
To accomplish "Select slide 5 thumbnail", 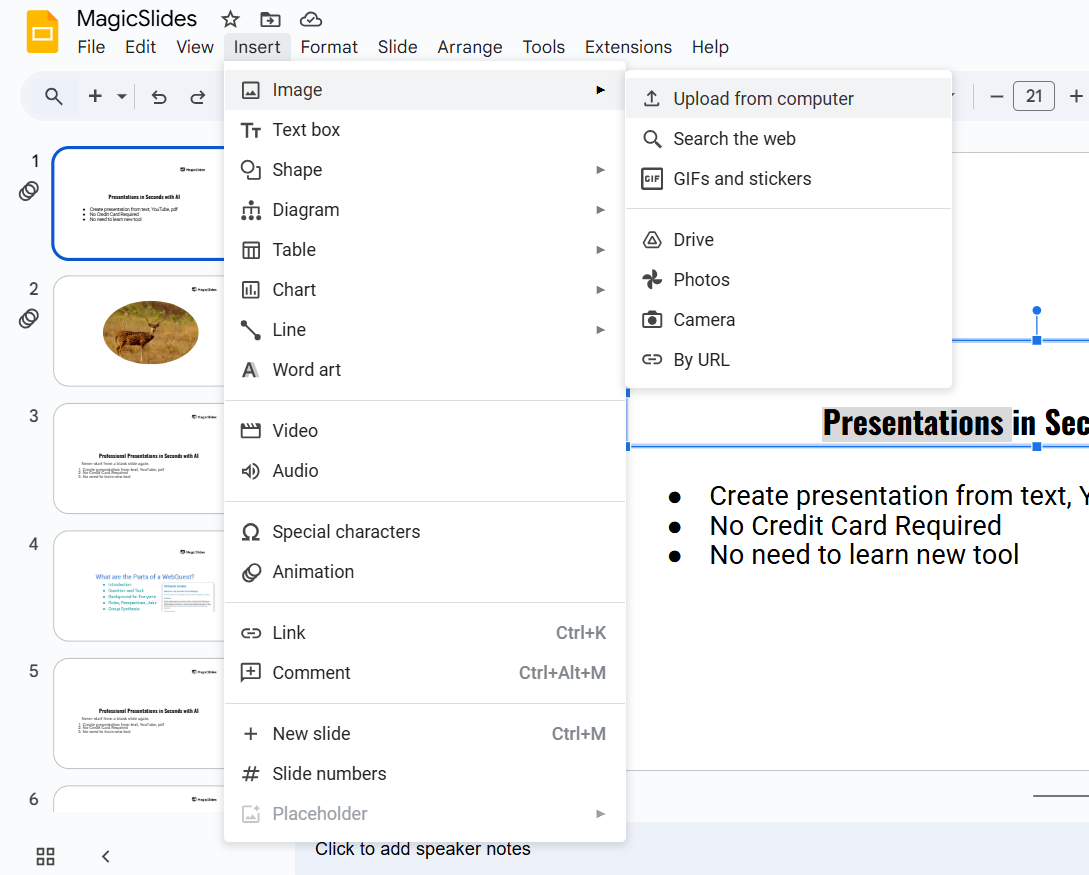I will 139,713.
